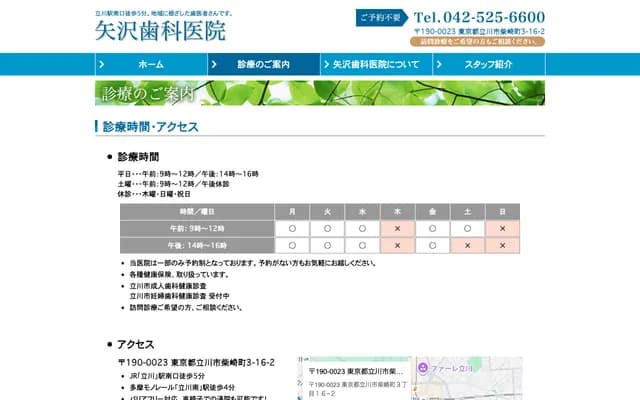Image resolution: width=640 pixels, height=400 pixels.
Task: Go to 矢沢歯科医院について page
Action: click(x=376, y=64)
